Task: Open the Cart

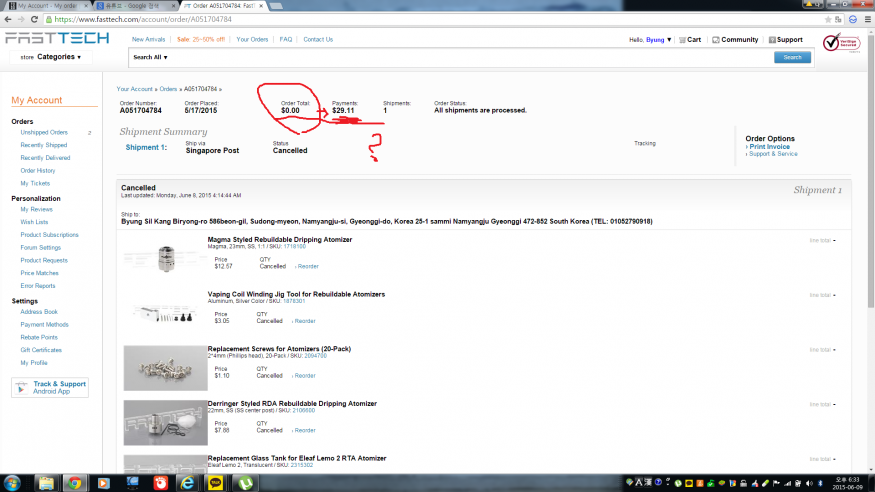Action: [690, 40]
